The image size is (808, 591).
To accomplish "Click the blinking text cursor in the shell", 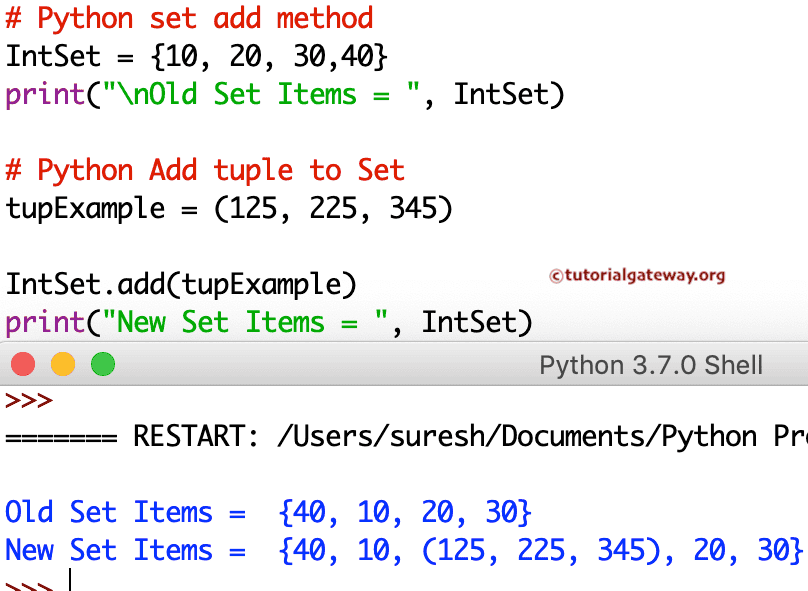I will point(69,576).
